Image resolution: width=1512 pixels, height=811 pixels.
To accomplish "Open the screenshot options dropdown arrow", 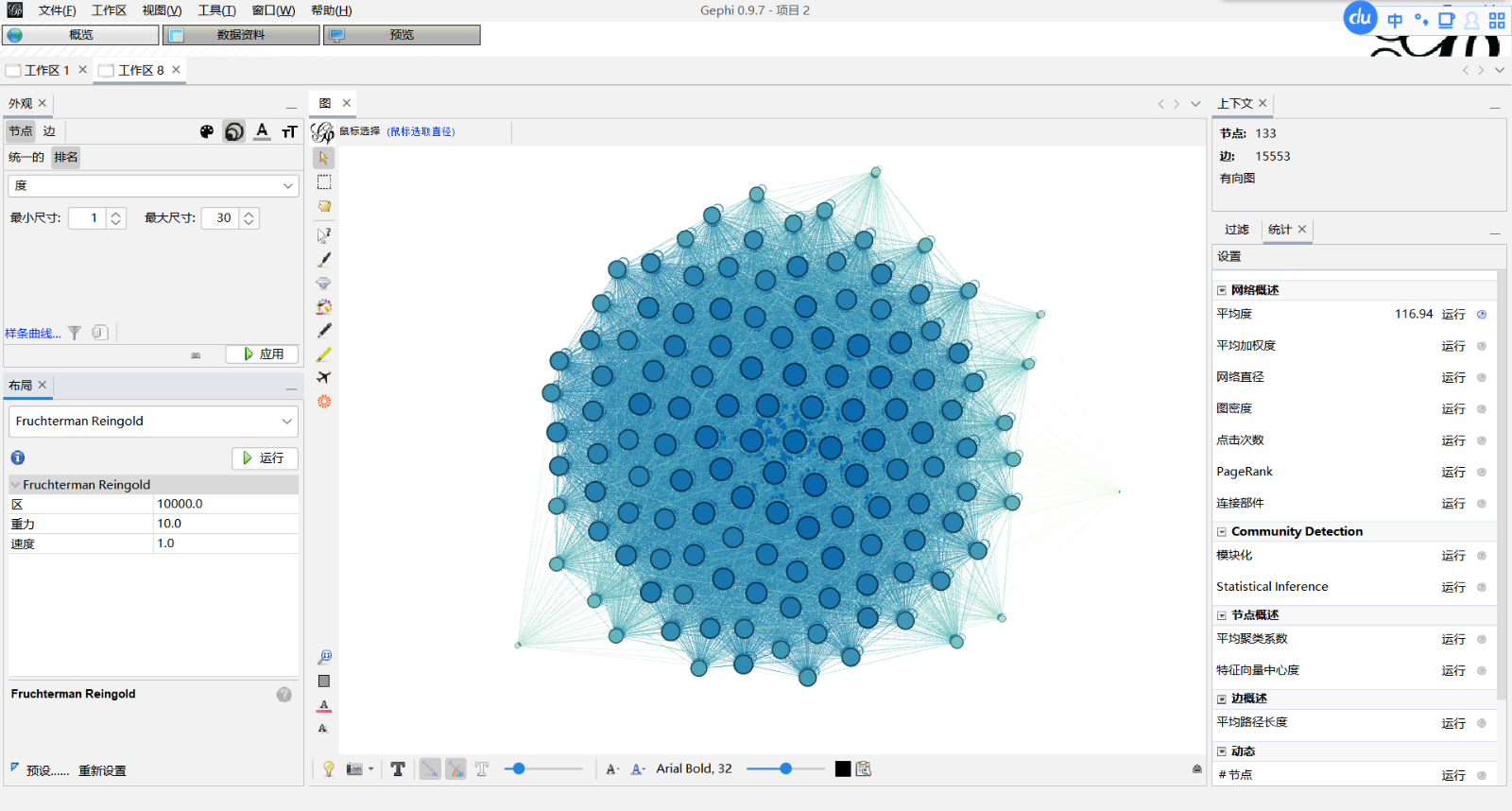I will coord(370,768).
